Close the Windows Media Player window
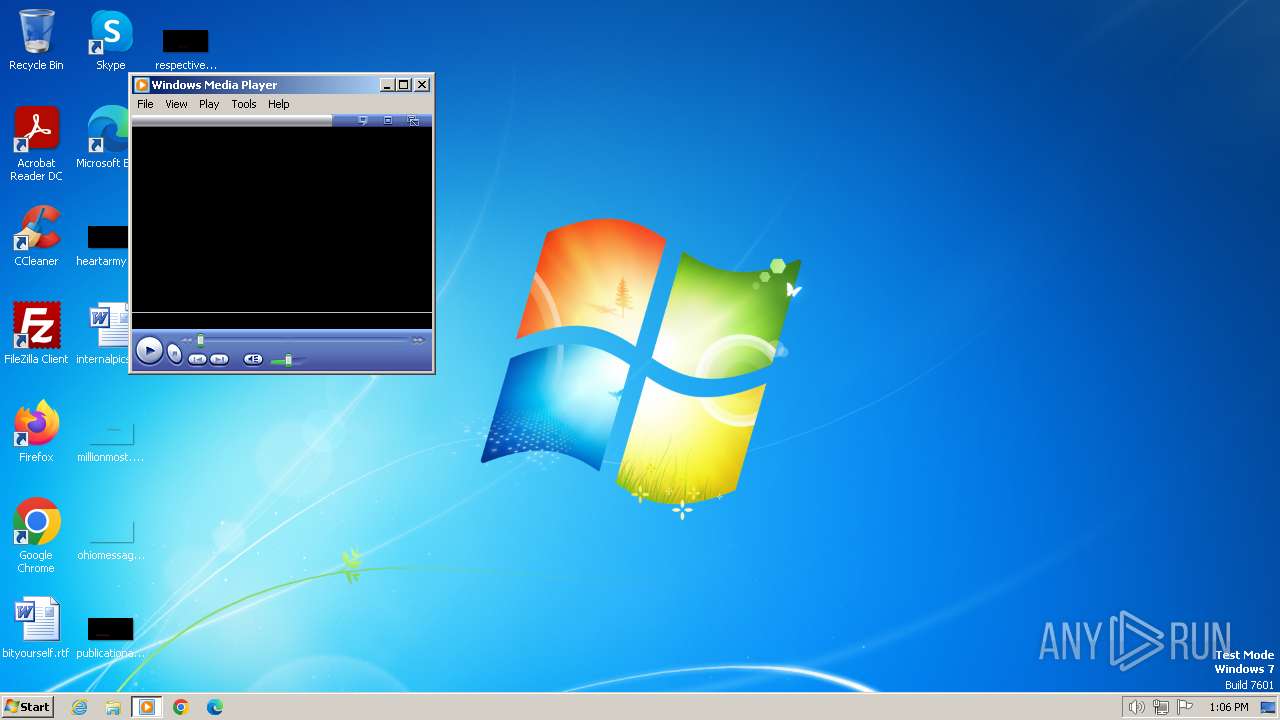 point(422,85)
